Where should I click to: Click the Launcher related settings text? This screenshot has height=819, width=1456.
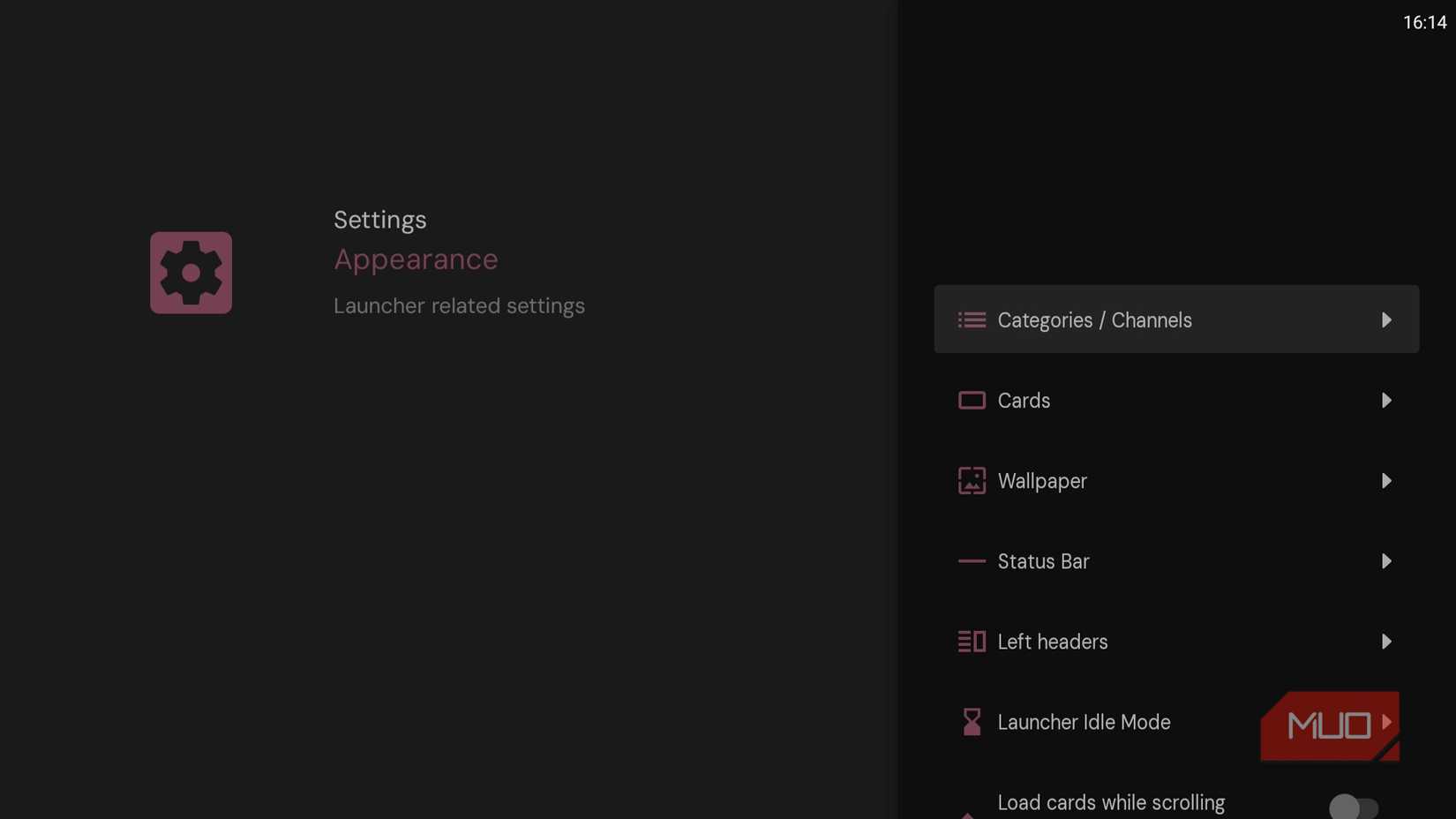(459, 305)
